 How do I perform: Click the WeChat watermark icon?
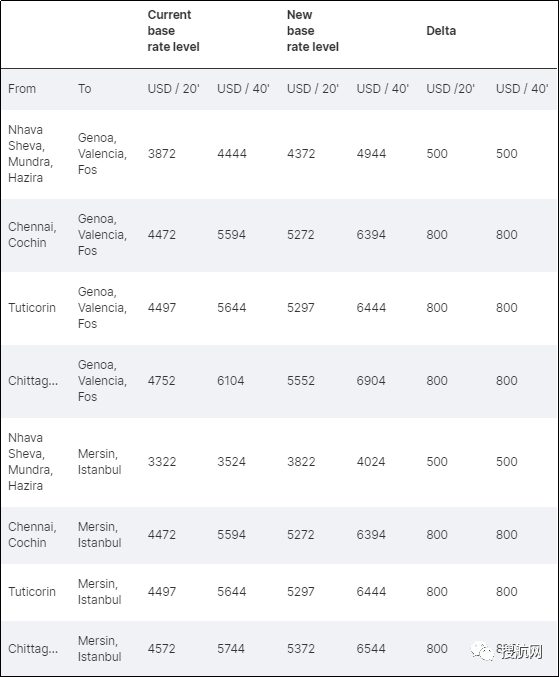point(482,651)
